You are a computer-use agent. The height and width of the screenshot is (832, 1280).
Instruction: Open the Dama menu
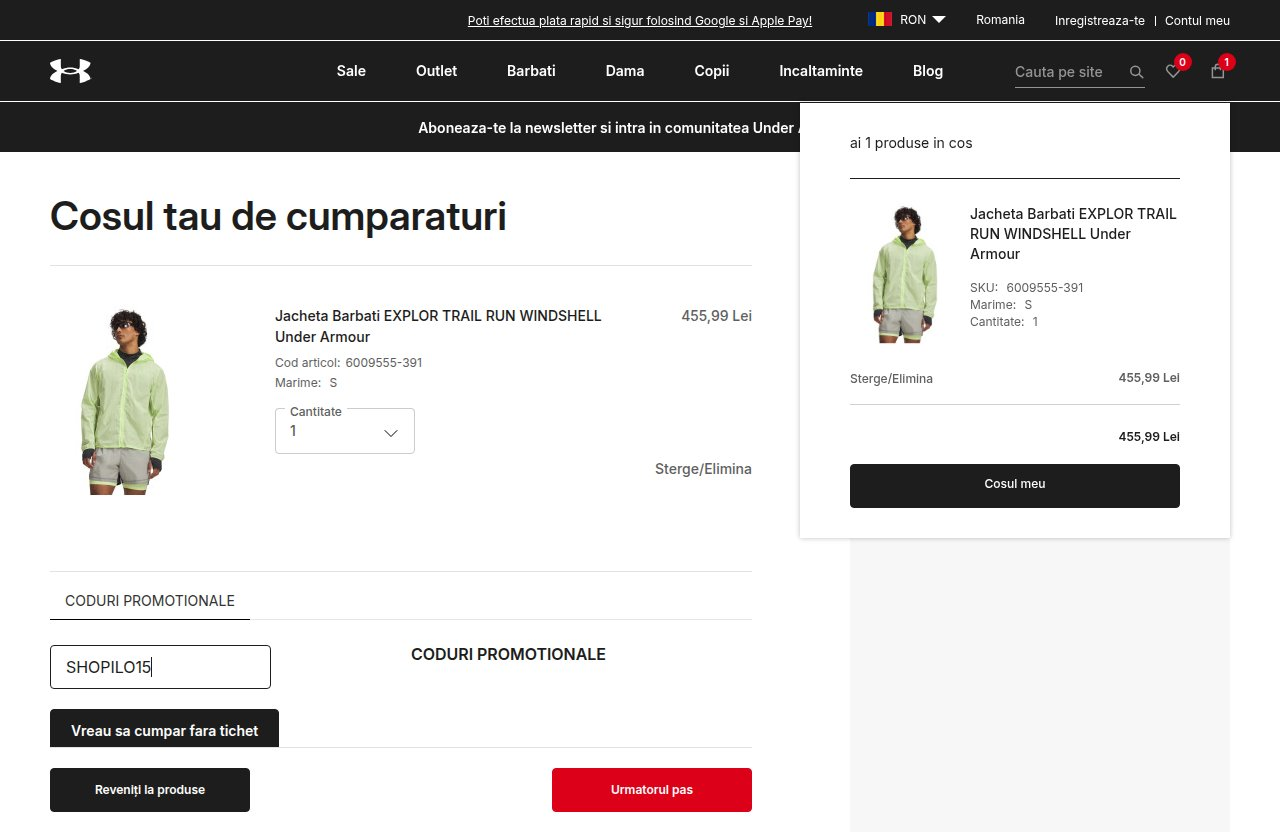[x=625, y=71]
